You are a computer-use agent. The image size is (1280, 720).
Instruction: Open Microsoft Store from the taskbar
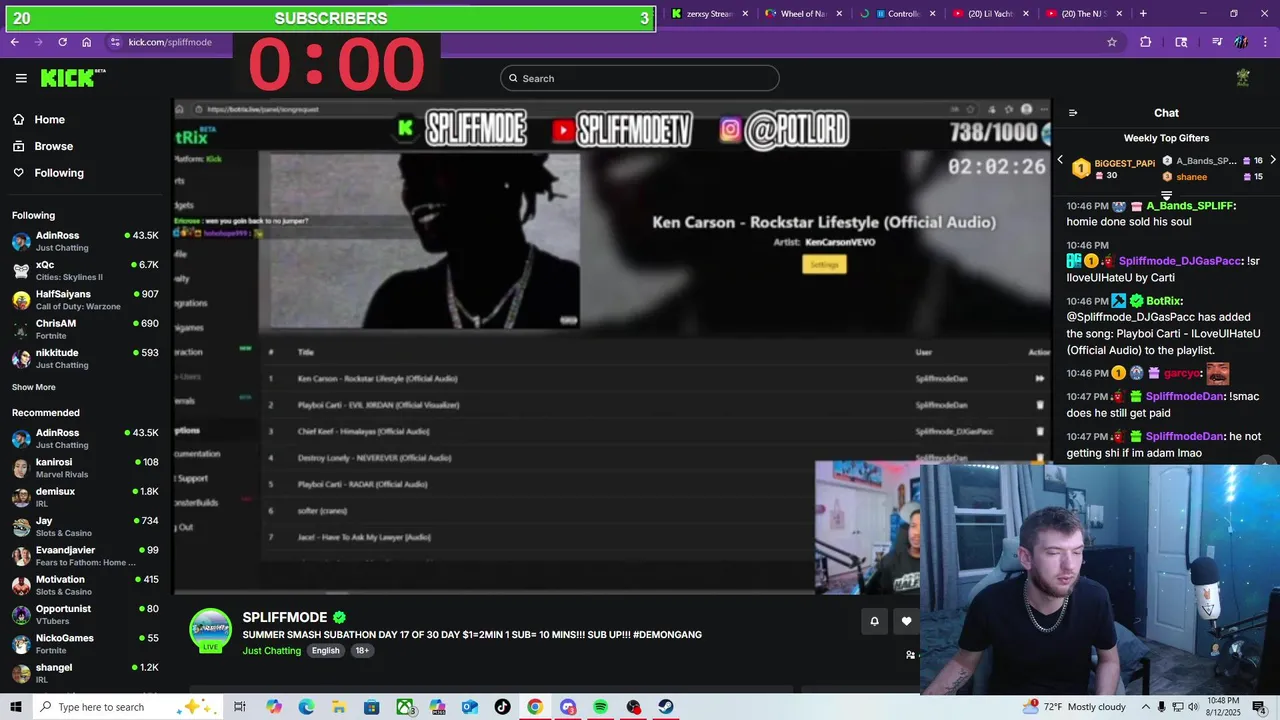click(x=371, y=707)
